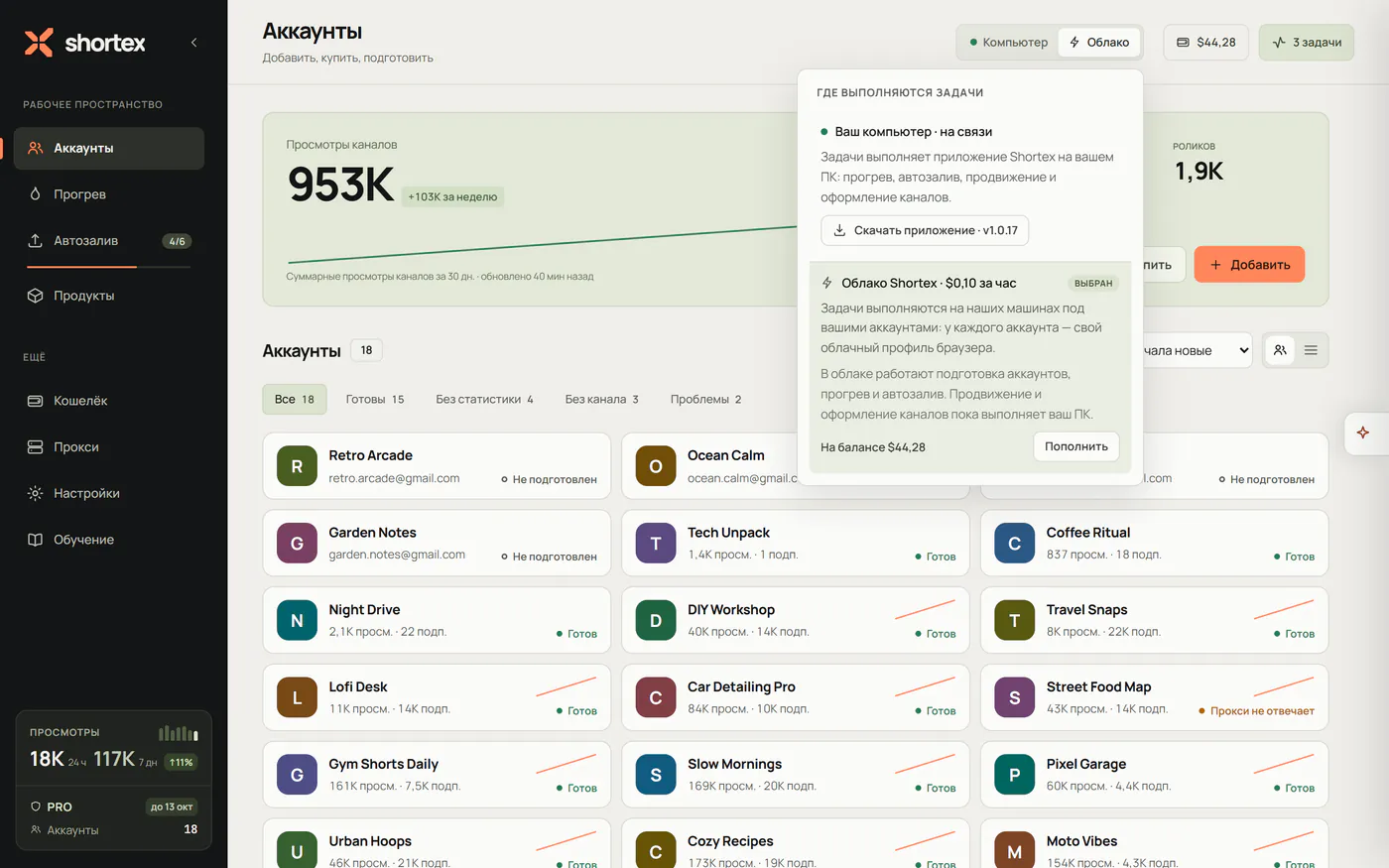Screen dimensions: 1389x868
Task: Click the Shortex logo icon
Action: click(39, 43)
